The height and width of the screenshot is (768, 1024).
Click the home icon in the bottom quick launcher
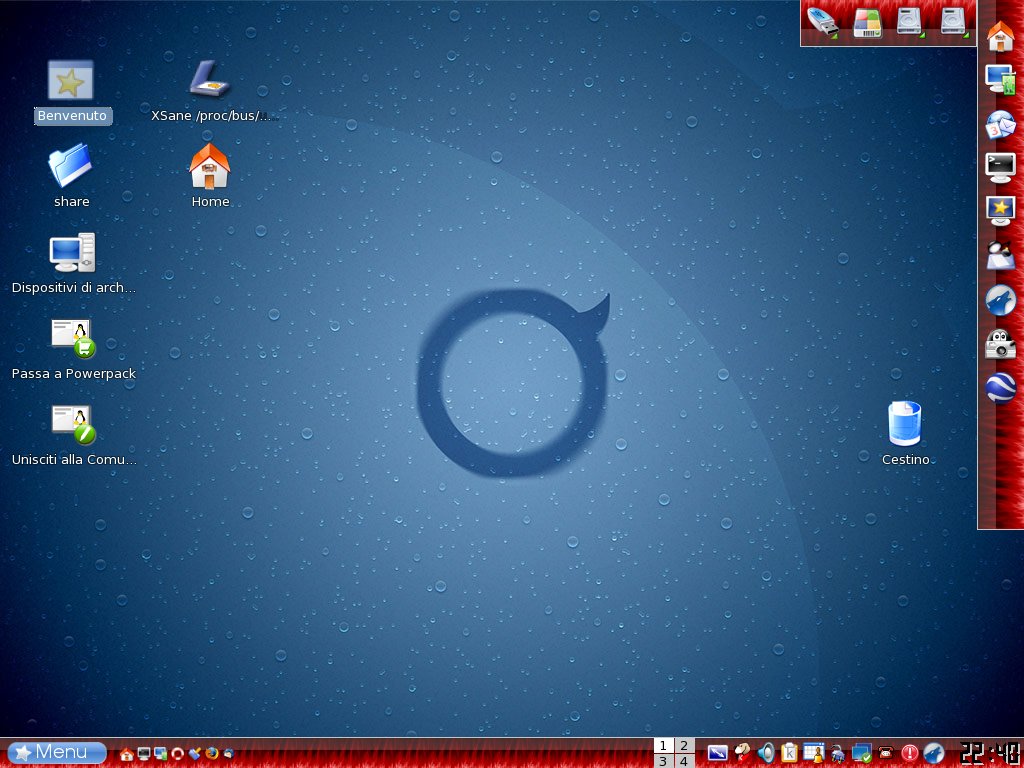click(x=127, y=754)
